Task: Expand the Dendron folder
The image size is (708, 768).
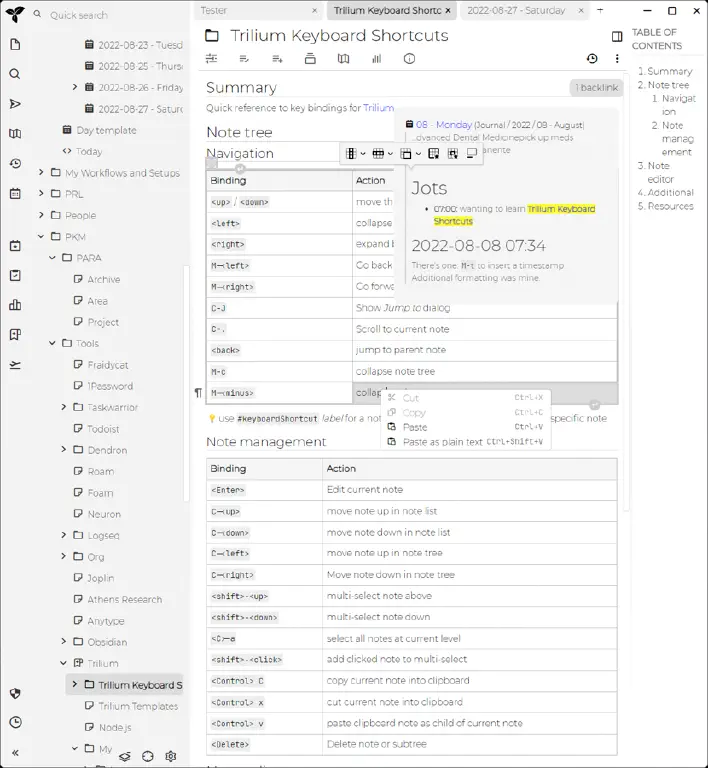Action: point(64,449)
